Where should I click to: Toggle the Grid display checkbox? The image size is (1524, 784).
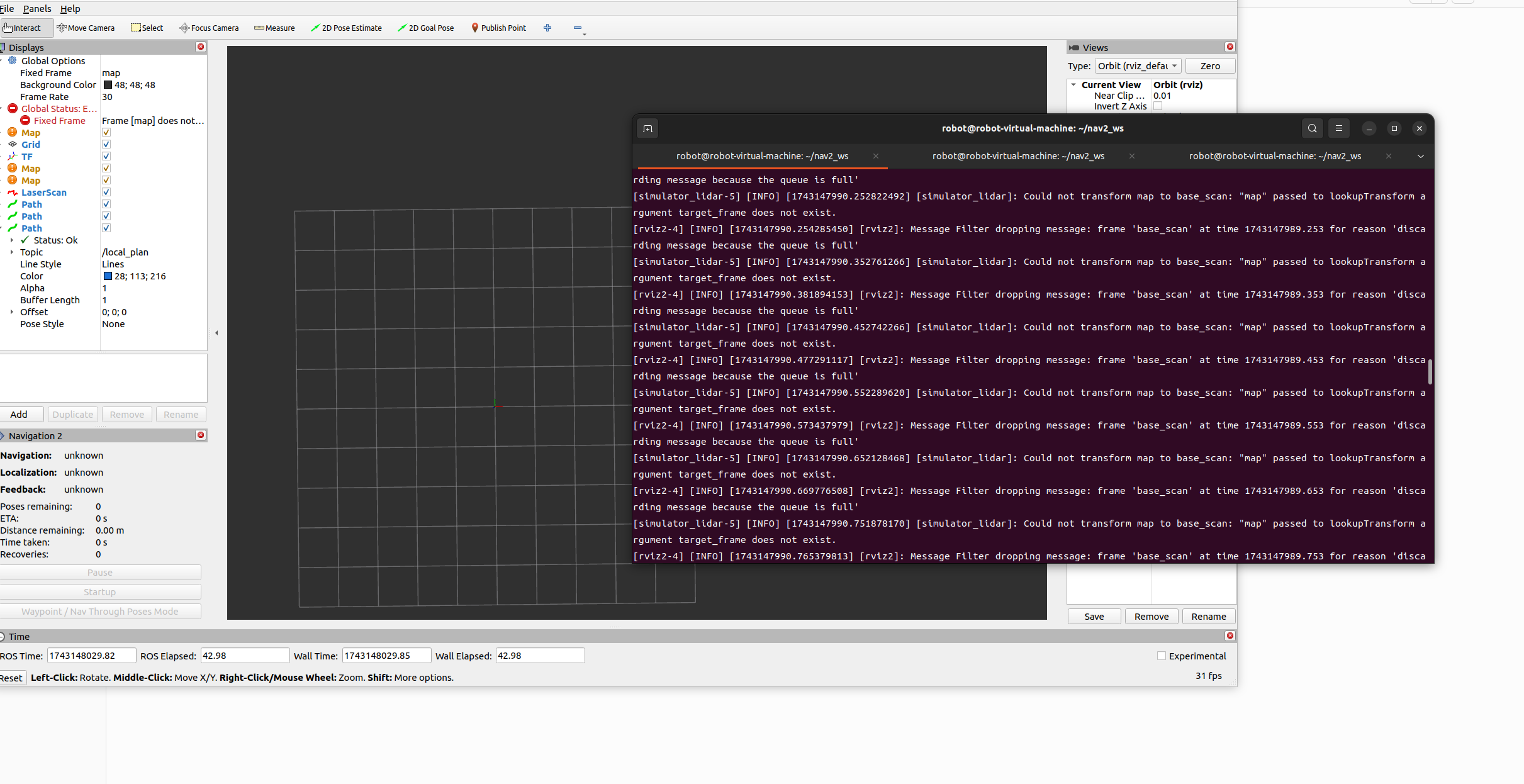click(x=106, y=145)
